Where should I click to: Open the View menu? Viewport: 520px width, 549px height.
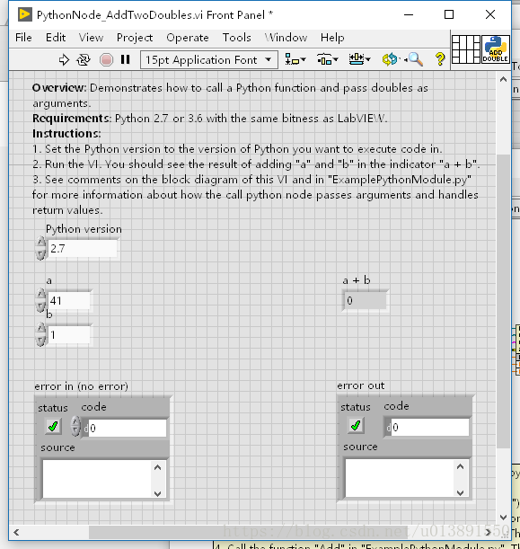[91, 37]
